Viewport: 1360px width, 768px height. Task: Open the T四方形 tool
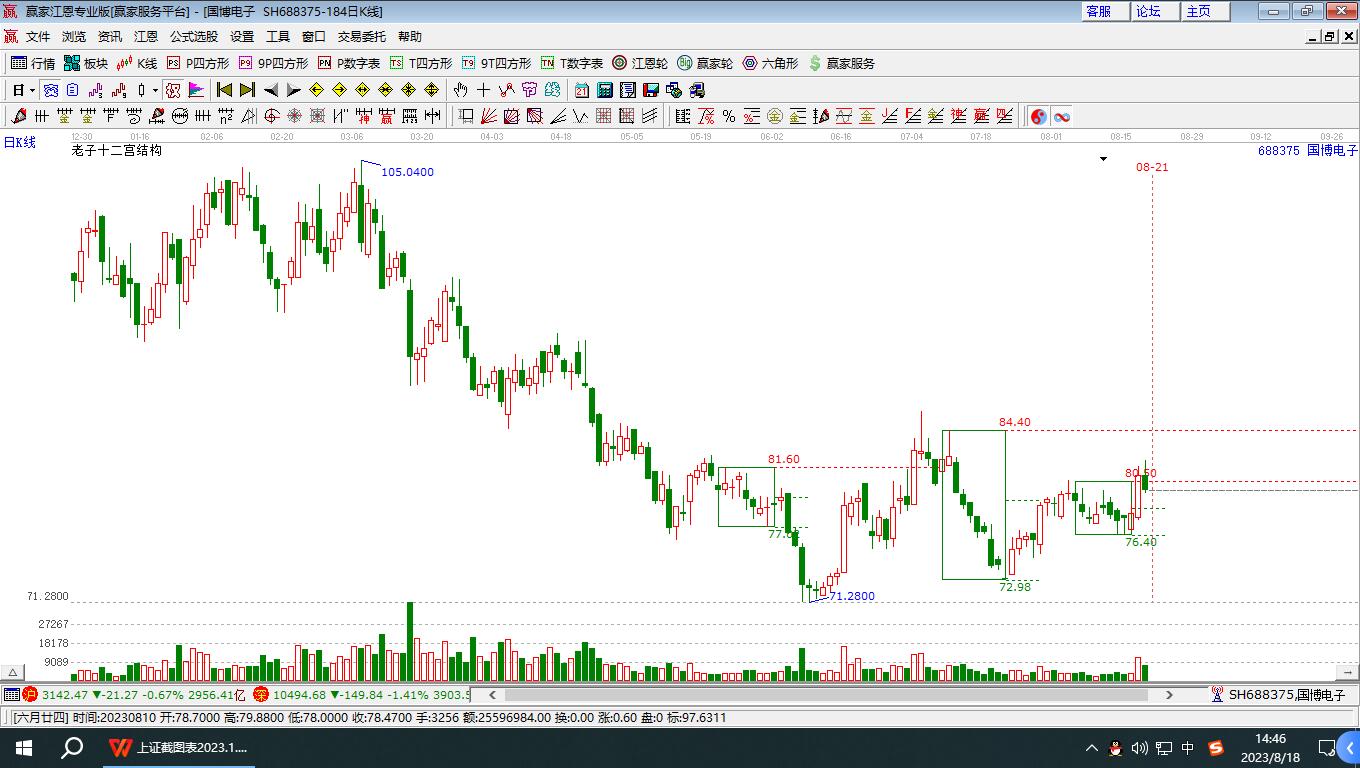[420, 63]
